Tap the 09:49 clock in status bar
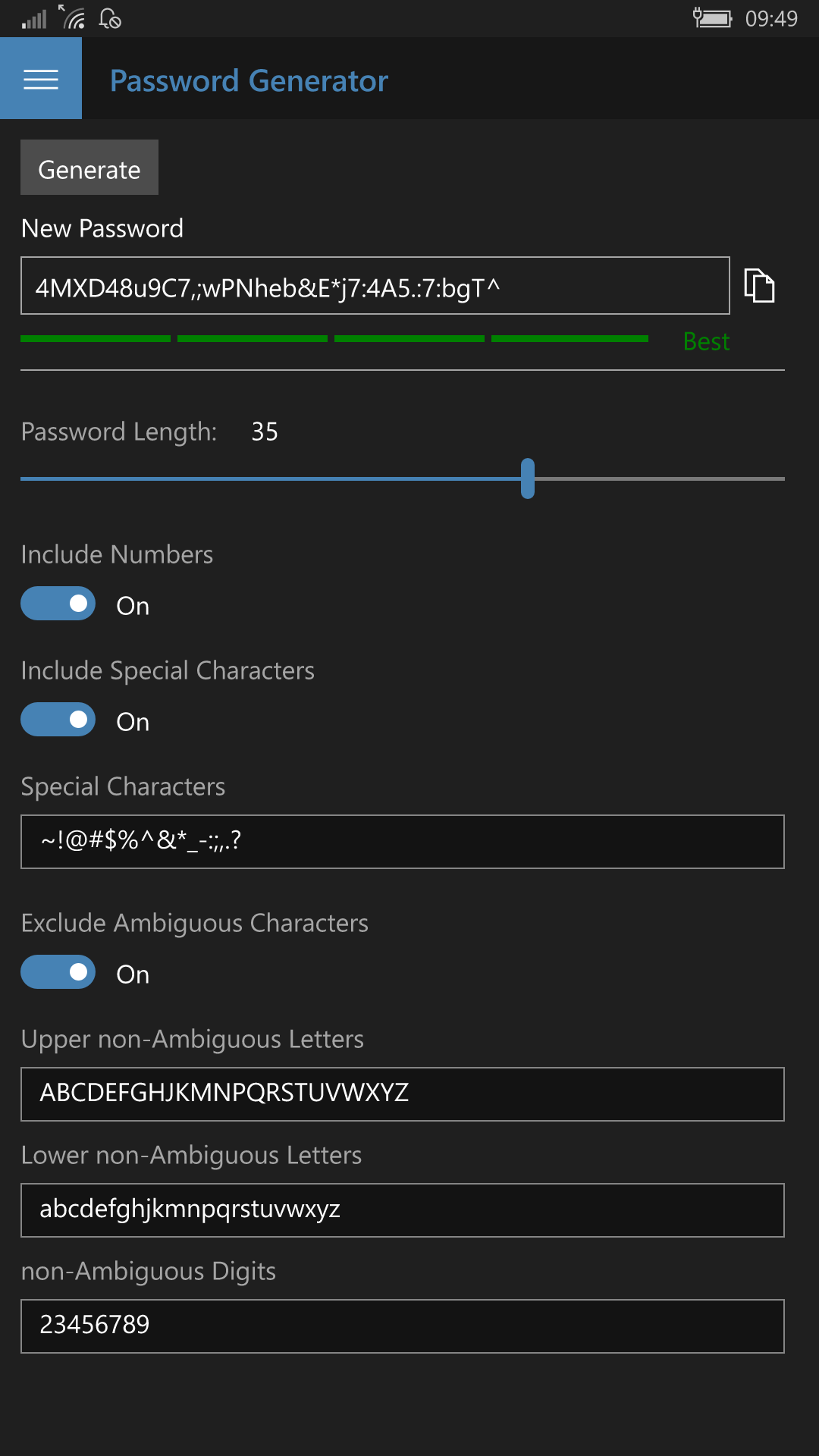Screen dimensions: 819x1456 click(771, 18)
